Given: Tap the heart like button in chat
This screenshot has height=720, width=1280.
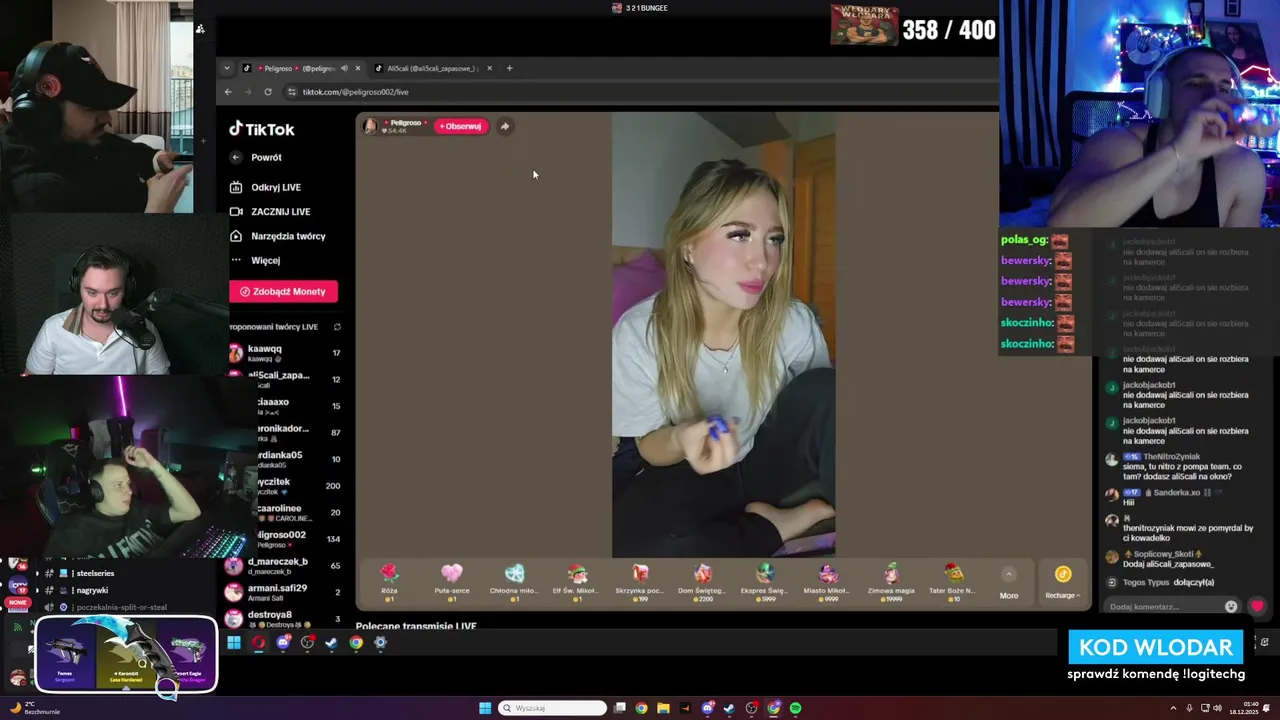Looking at the screenshot, I should [1257, 606].
